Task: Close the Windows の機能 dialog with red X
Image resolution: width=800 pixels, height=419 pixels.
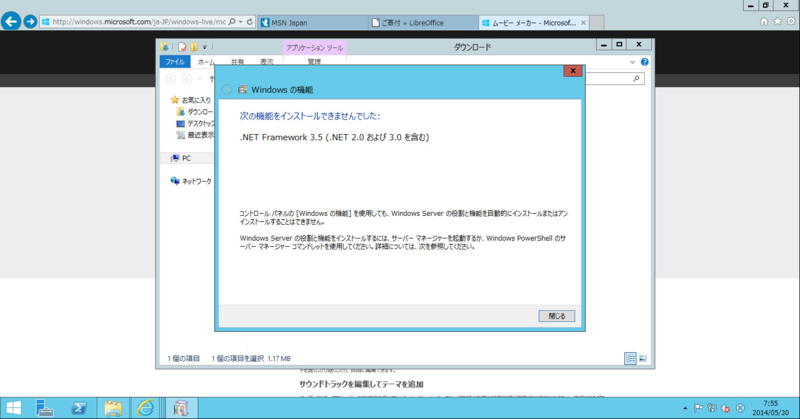Action: pos(572,71)
